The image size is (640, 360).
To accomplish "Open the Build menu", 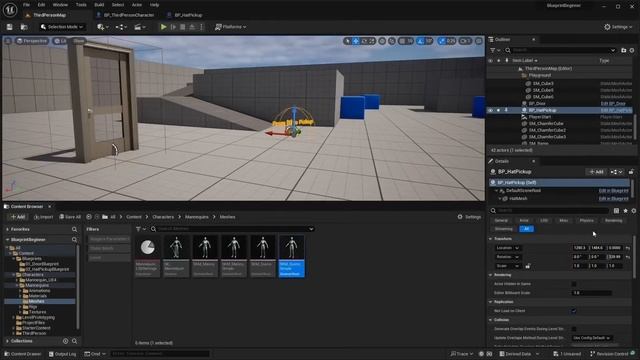I will point(99,5).
